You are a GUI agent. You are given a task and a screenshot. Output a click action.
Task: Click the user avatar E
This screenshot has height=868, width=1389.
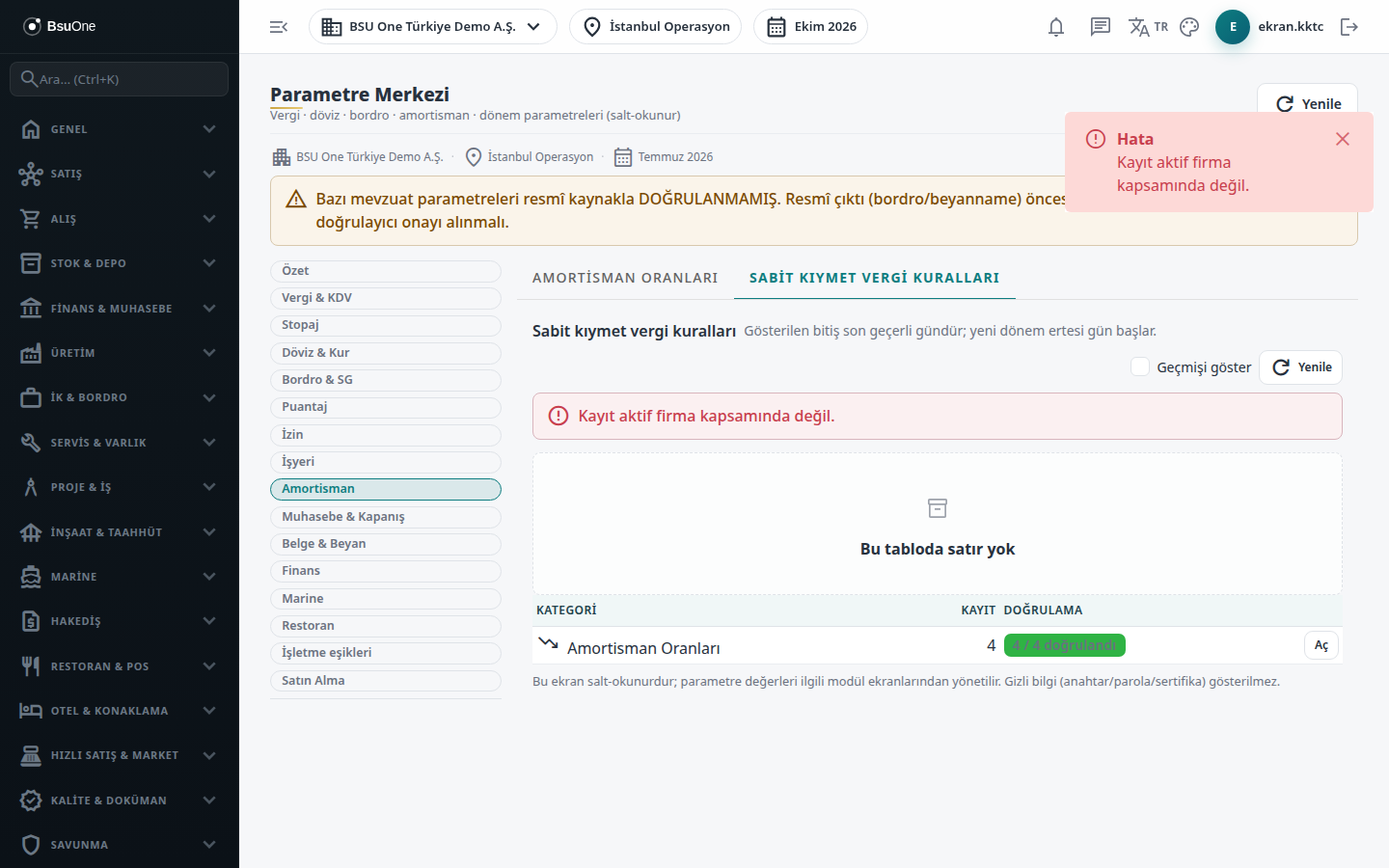pos(1233,27)
